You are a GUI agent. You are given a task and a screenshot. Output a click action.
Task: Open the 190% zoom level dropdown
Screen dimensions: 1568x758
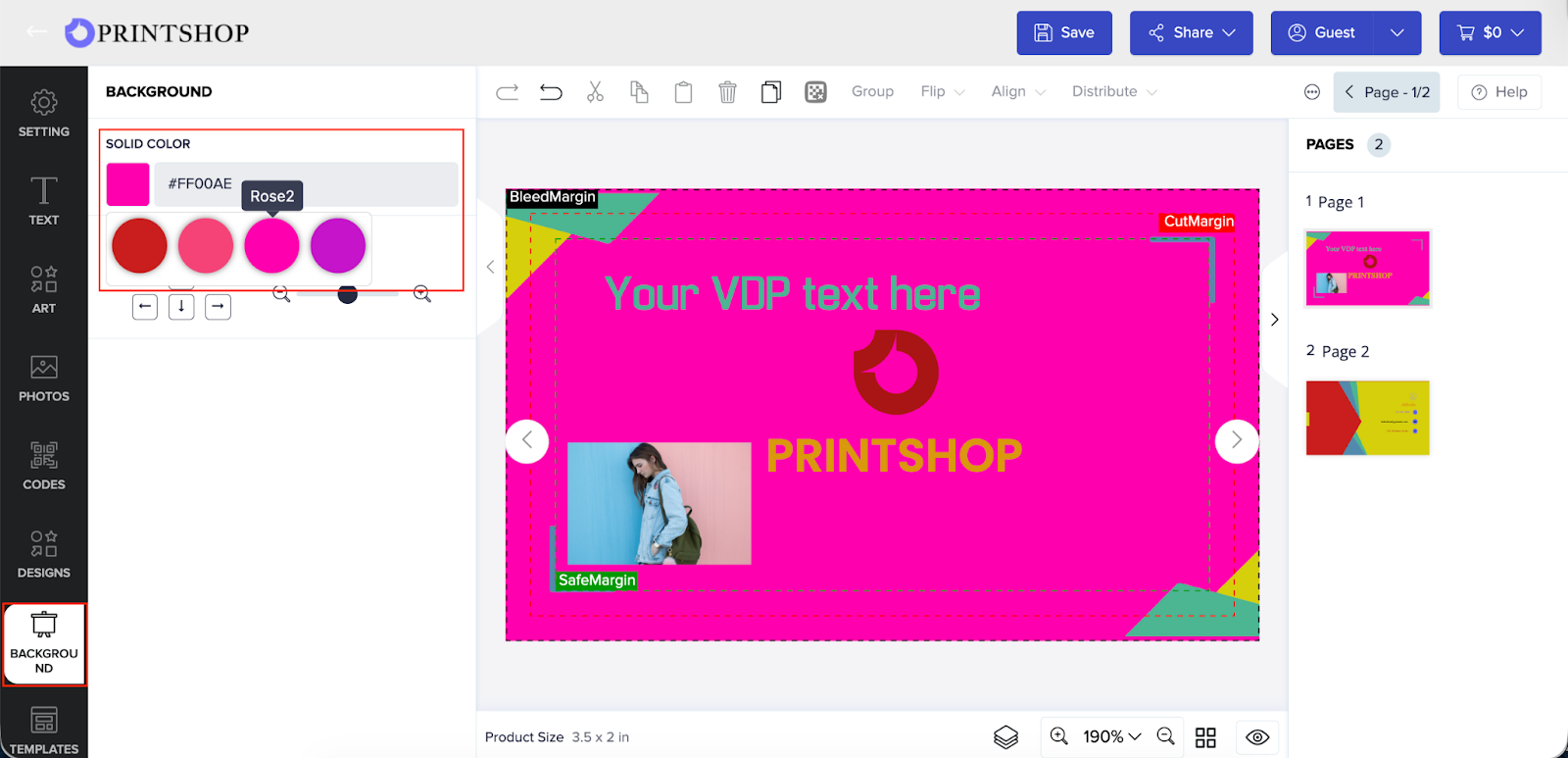1111,736
